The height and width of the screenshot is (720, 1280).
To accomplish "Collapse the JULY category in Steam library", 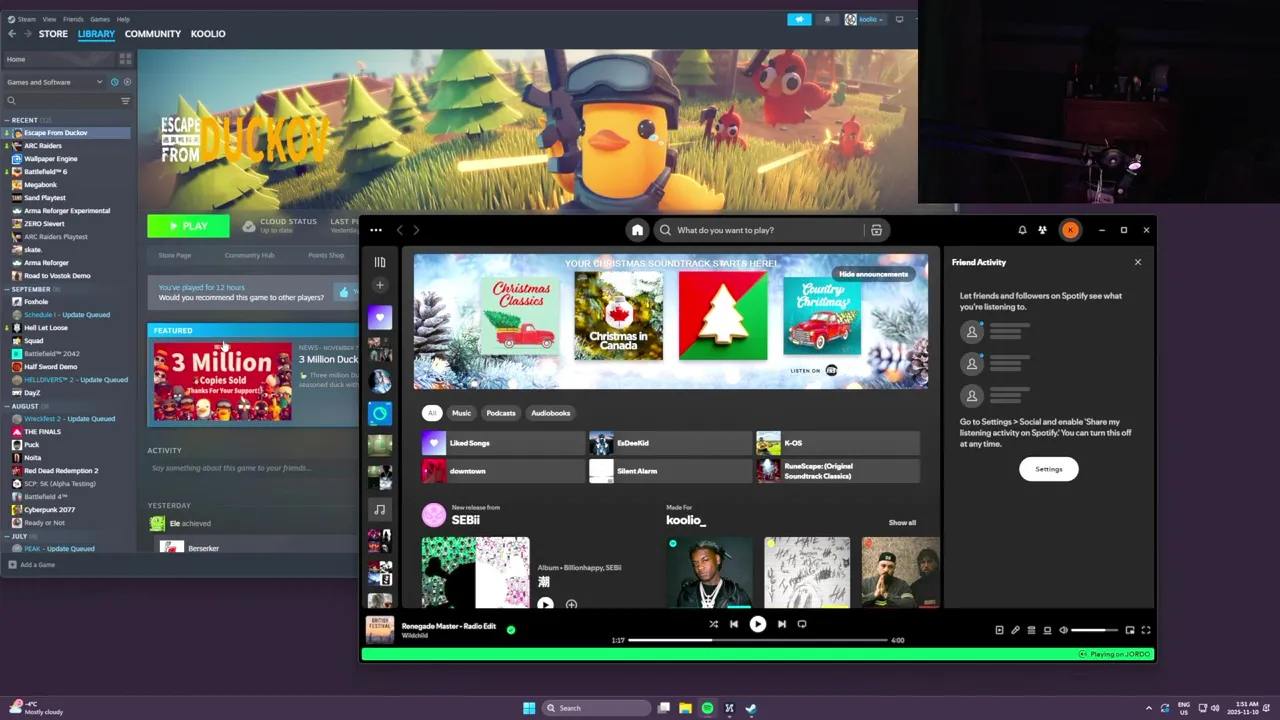I will coord(6,536).
